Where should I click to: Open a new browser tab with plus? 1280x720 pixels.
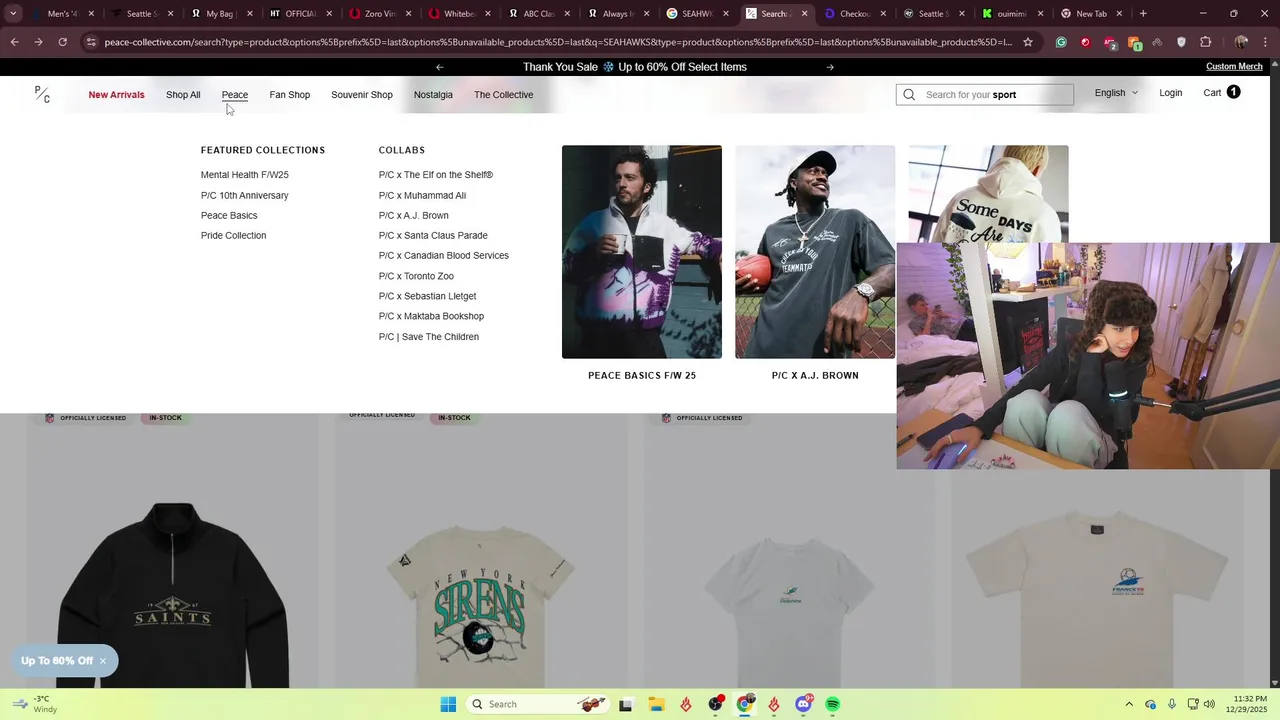(x=1143, y=14)
